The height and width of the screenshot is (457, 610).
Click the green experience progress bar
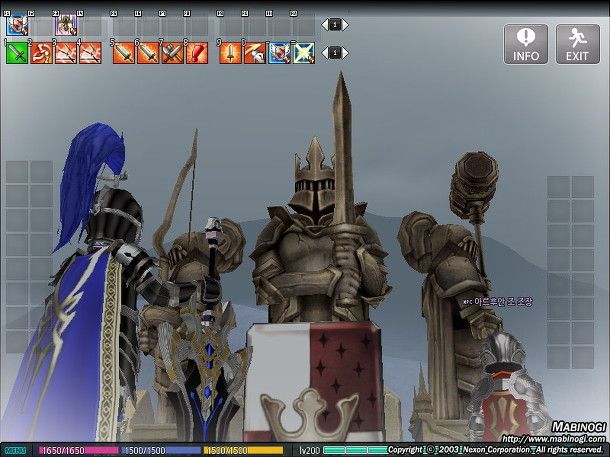[355, 451]
